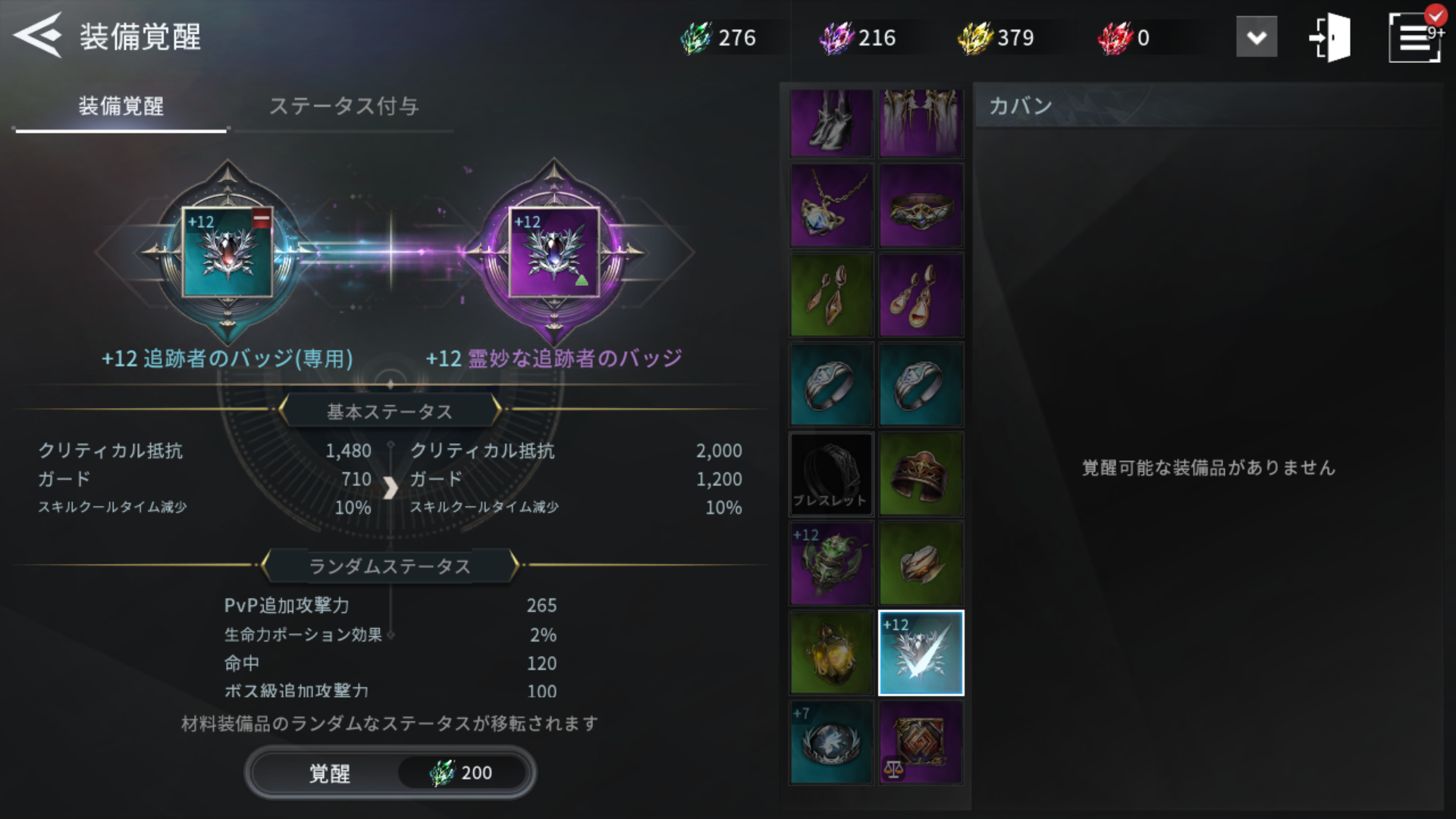Select the necklace equipment slot
The width and height of the screenshot is (1456, 819).
click(x=831, y=206)
